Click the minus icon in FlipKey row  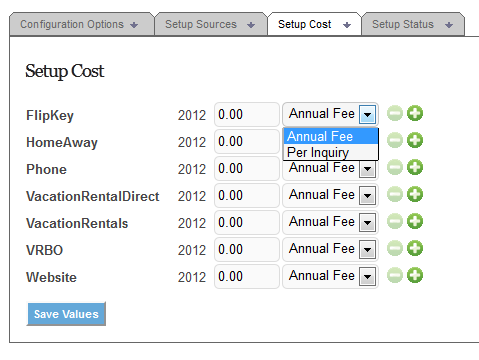395,113
